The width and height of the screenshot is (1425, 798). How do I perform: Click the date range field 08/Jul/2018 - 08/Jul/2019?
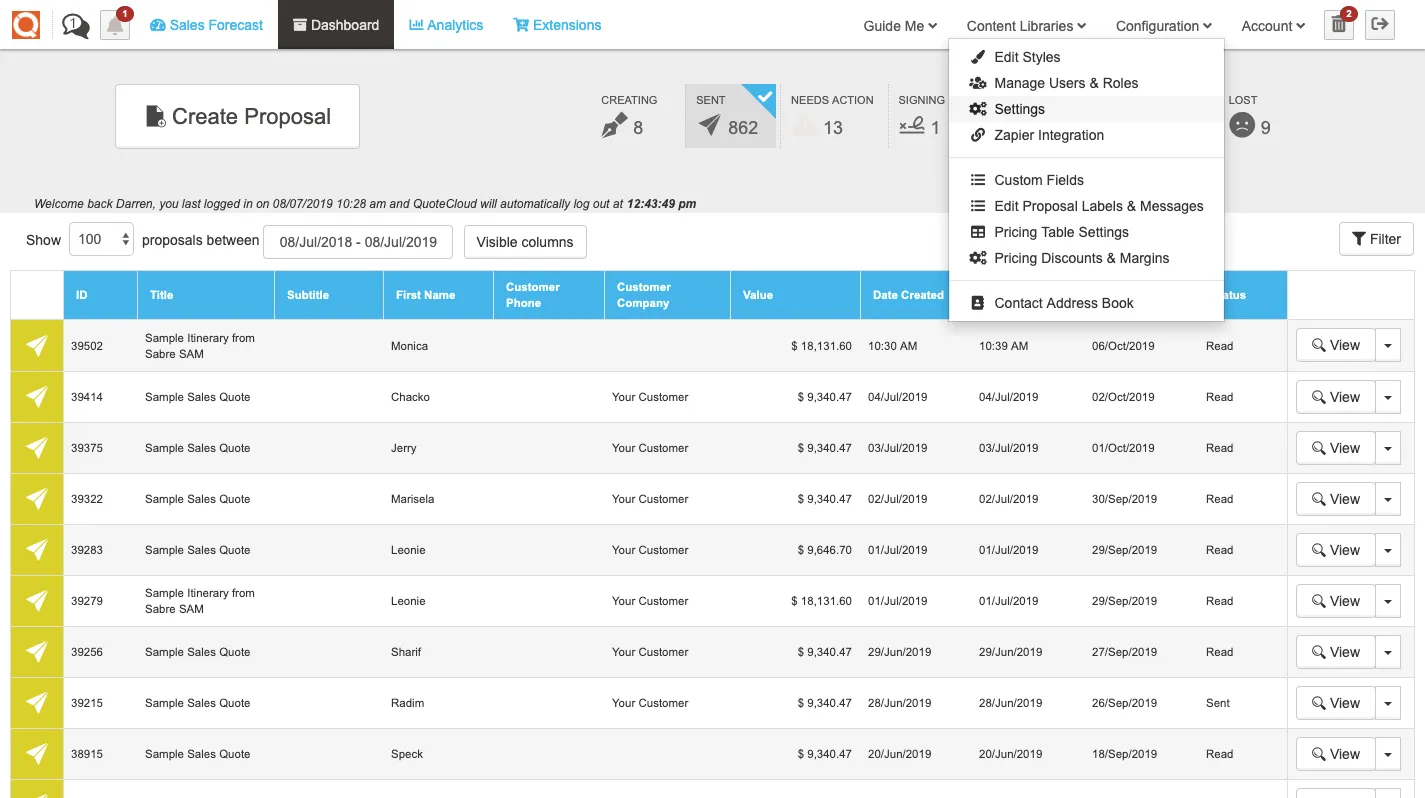pyautogui.click(x=357, y=241)
